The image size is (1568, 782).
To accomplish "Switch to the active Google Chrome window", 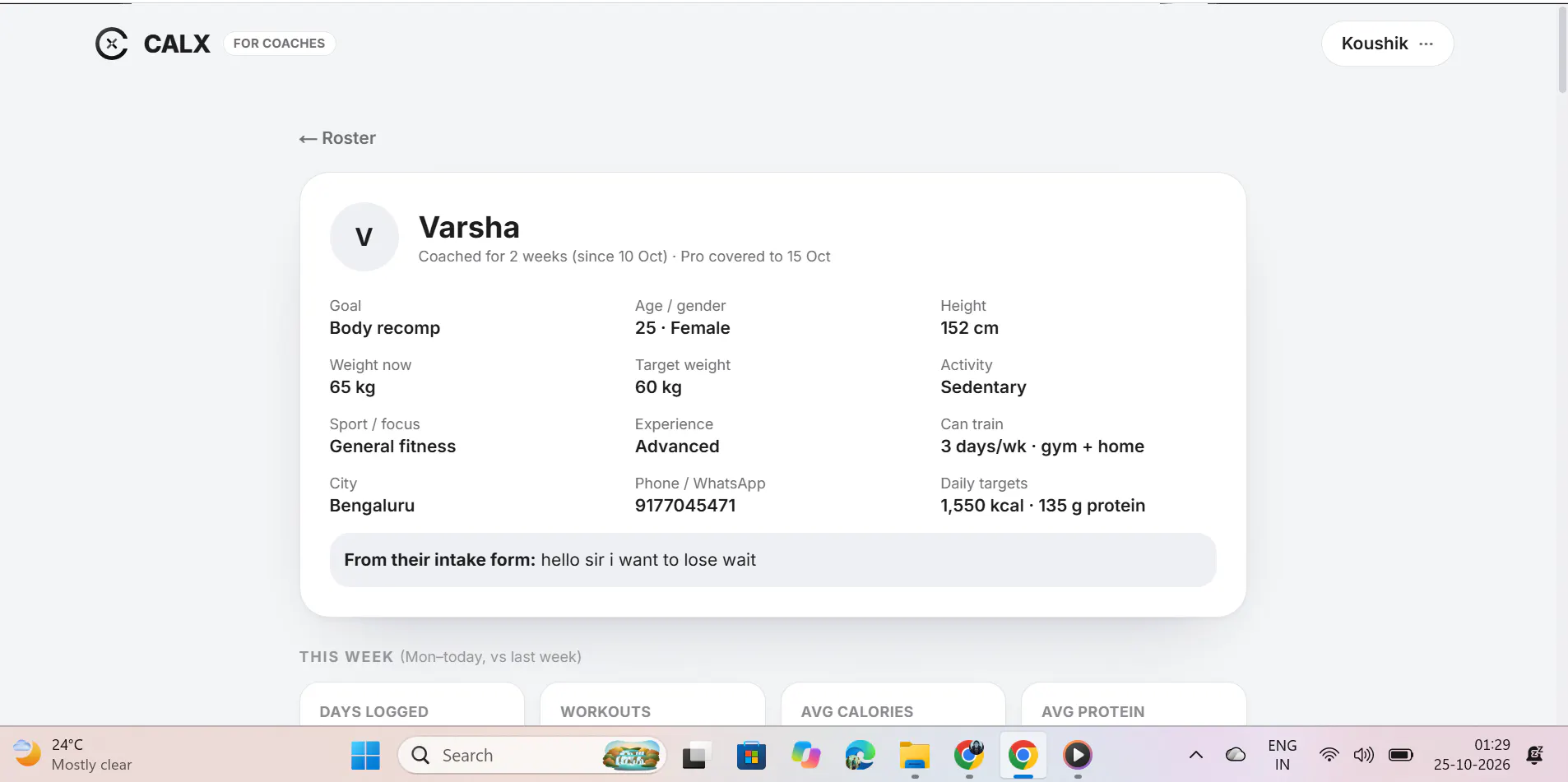I will (1023, 755).
